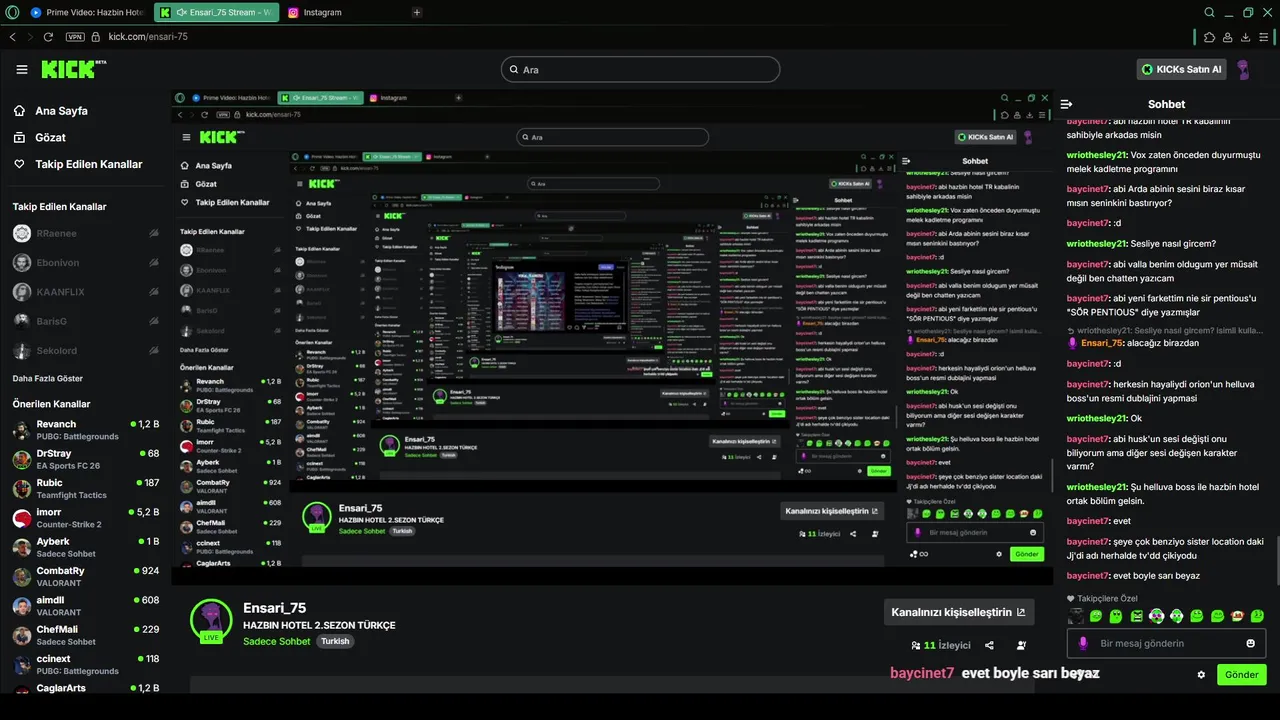Click Kanalınızı kişiselleştirin button
This screenshot has width=1280, height=720.
pos(959,612)
